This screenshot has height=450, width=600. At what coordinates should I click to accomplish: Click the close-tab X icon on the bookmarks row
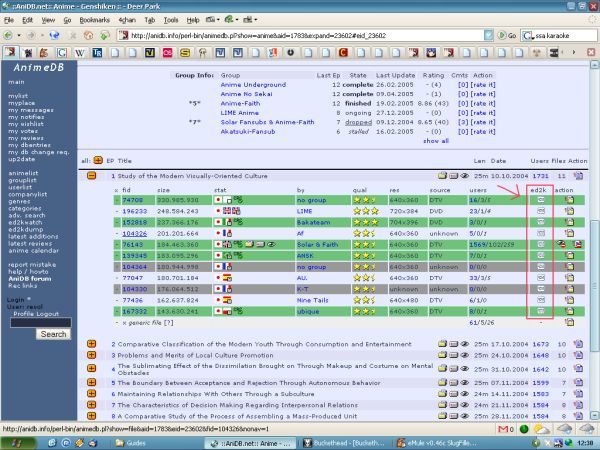tap(591, 52)
